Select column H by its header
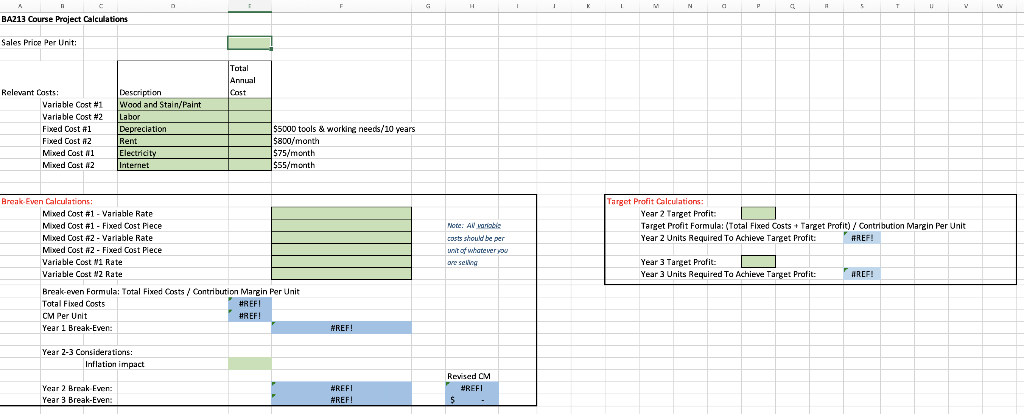The height and width of the screenshot is (414, 1024). [x=472, y=5]
